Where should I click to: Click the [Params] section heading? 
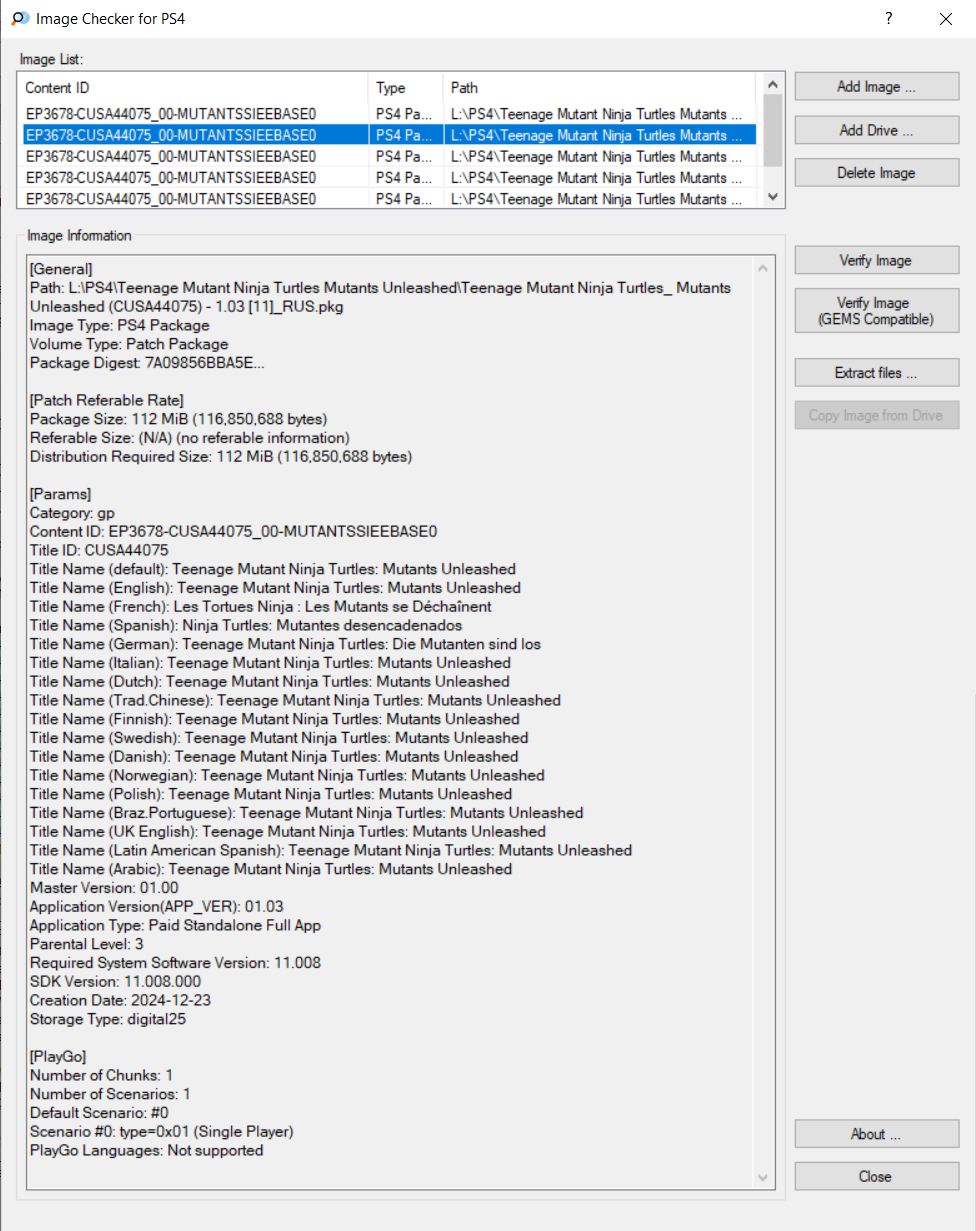click(x=61, y=494)
